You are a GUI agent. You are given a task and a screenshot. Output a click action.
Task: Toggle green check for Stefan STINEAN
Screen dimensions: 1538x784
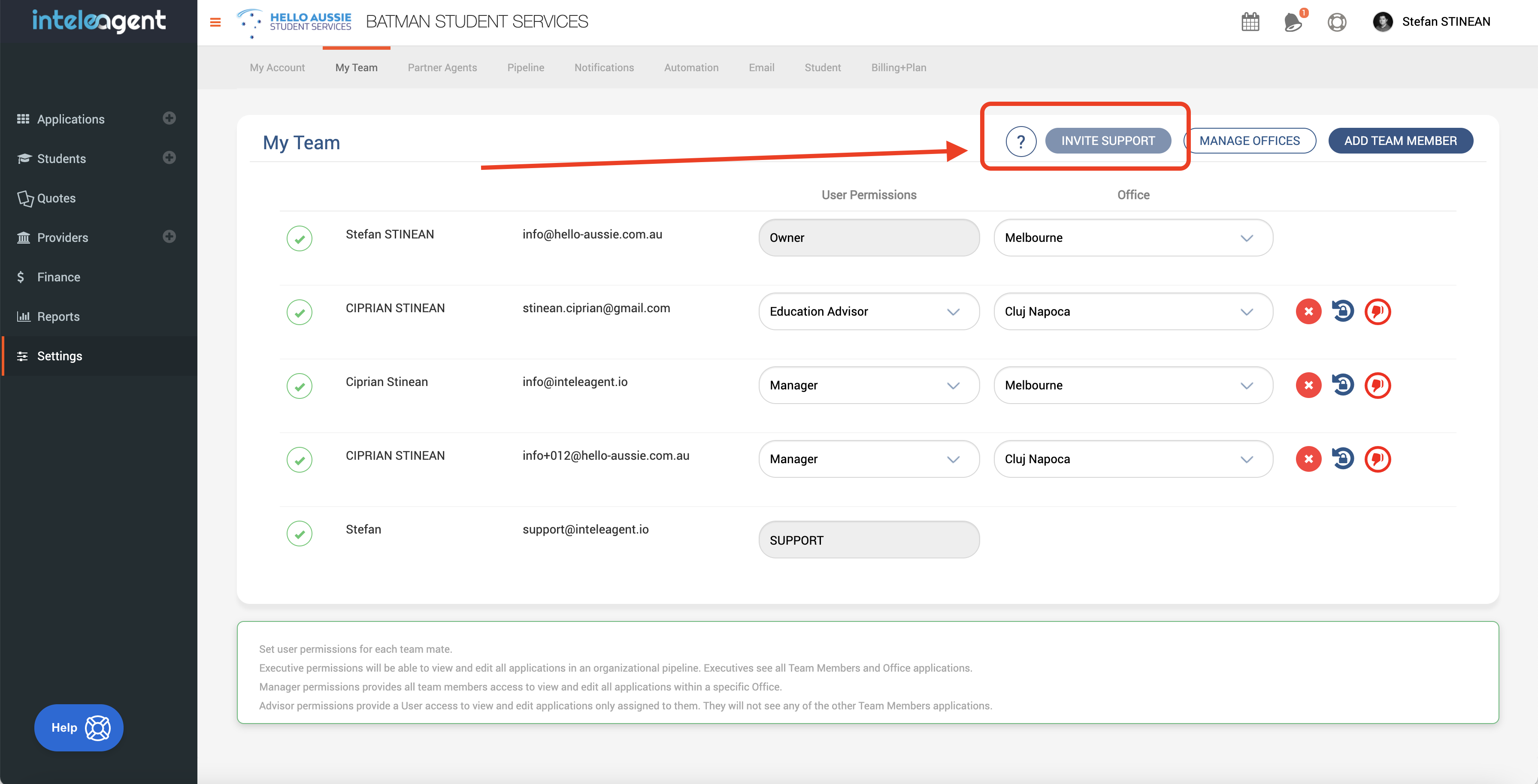(x=299, y=238)
